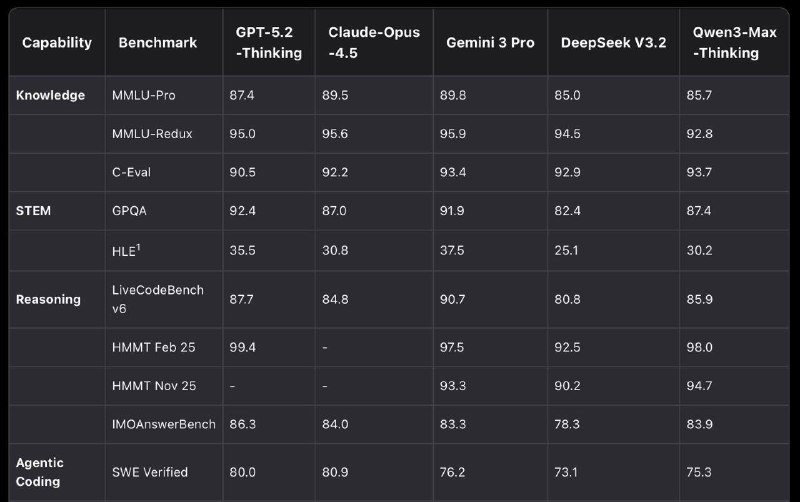
Task: Click the Claude-Opus-4.5 column header
Action: point(367,43)
